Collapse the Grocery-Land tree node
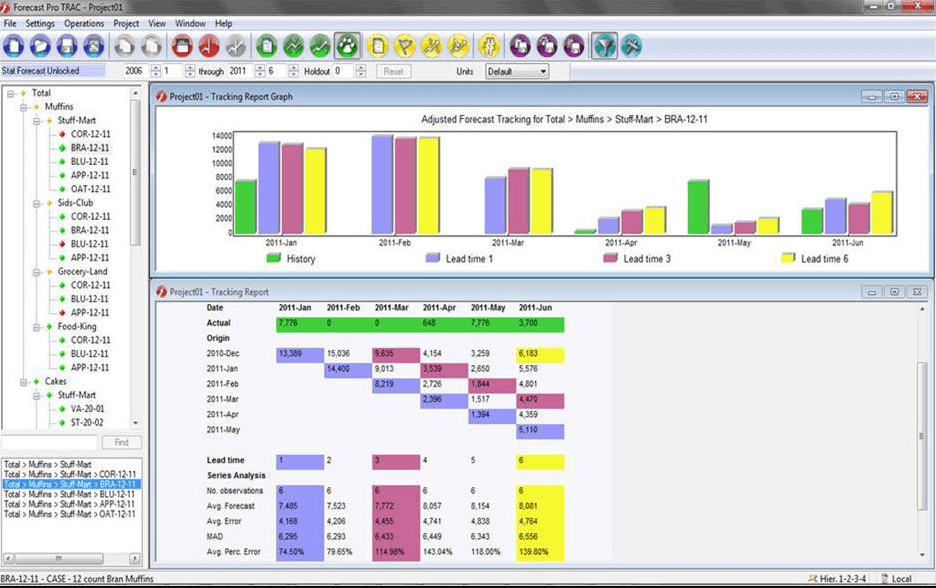 [35, 272]
